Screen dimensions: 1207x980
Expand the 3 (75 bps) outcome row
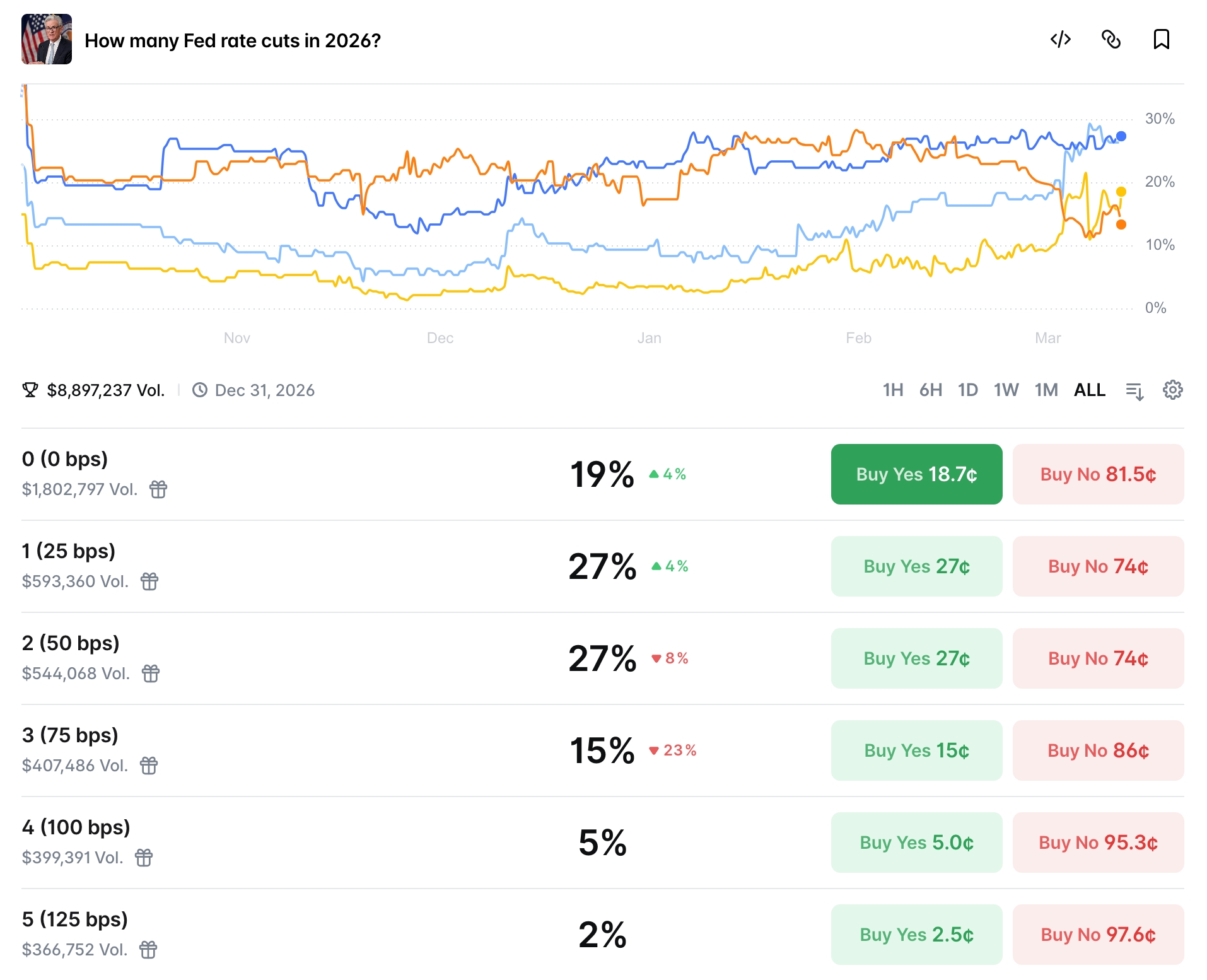tap(378, 750)
